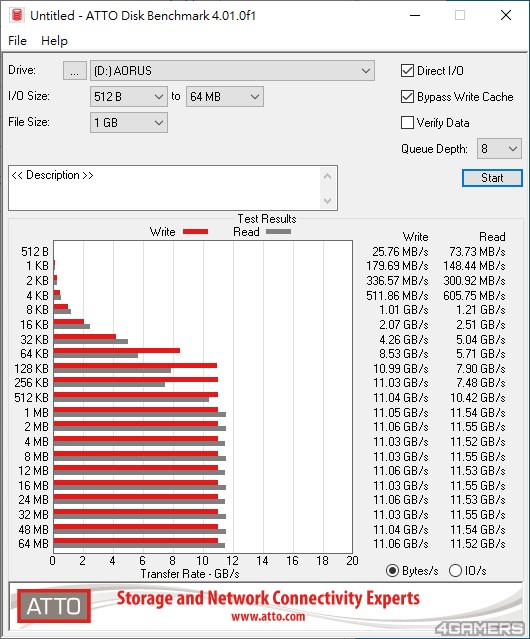
Task: Click the Transfer Rate - GB/s axis label
Action: click(190, 574)
